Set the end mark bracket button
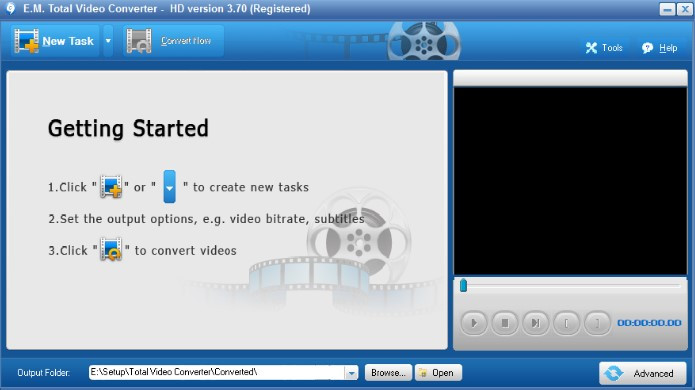Viewport: 695px width, 390px height. coord(597,323)
